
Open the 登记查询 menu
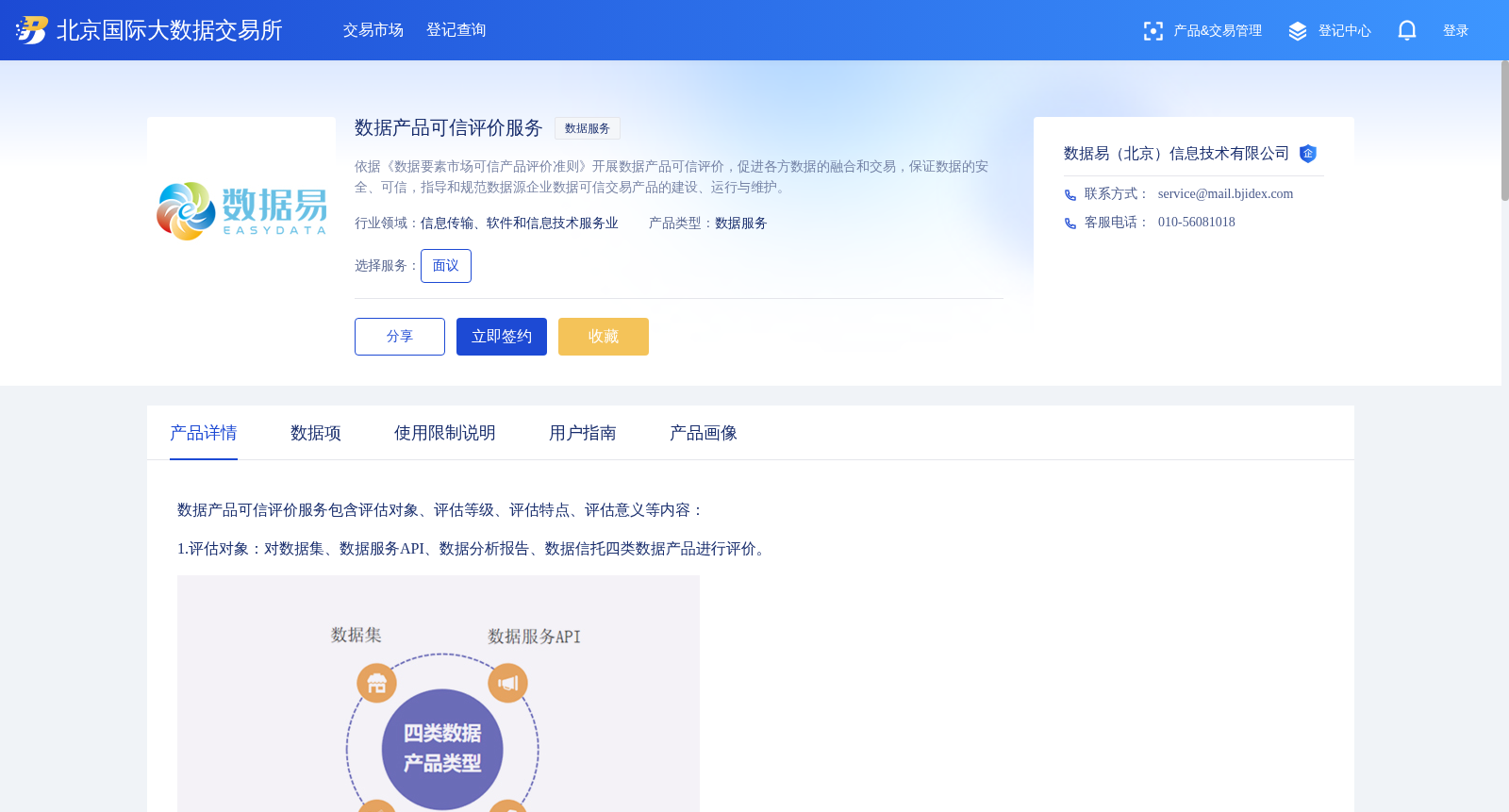tap(456, 30)
